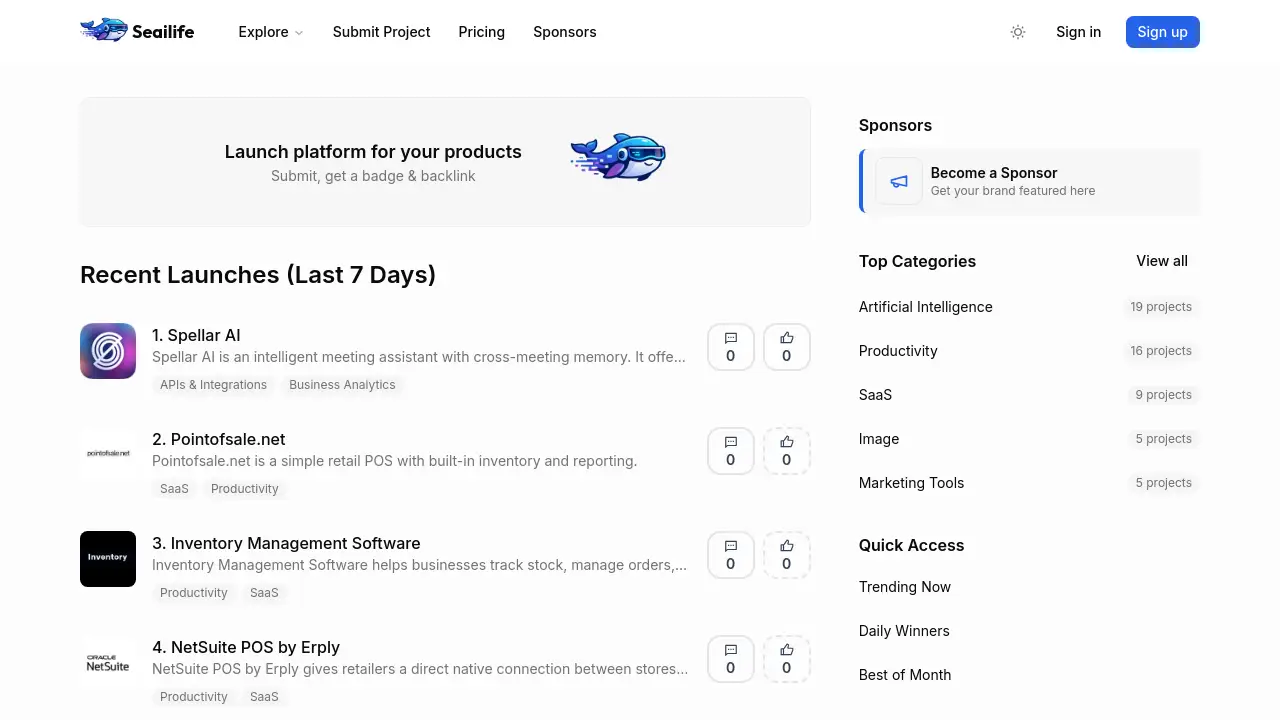
Task: Open the Spellar AI app thumbnail
Action: (x=108, y=351)
